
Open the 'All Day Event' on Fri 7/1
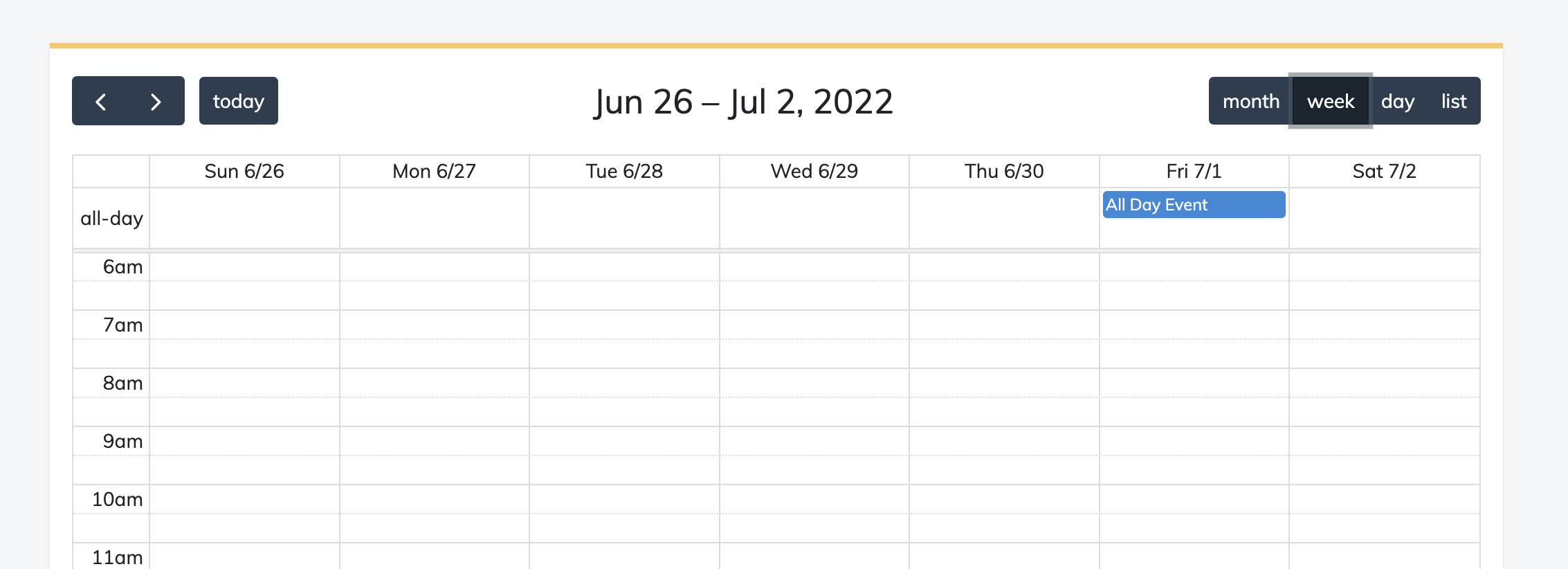(x=1193, y=204)
